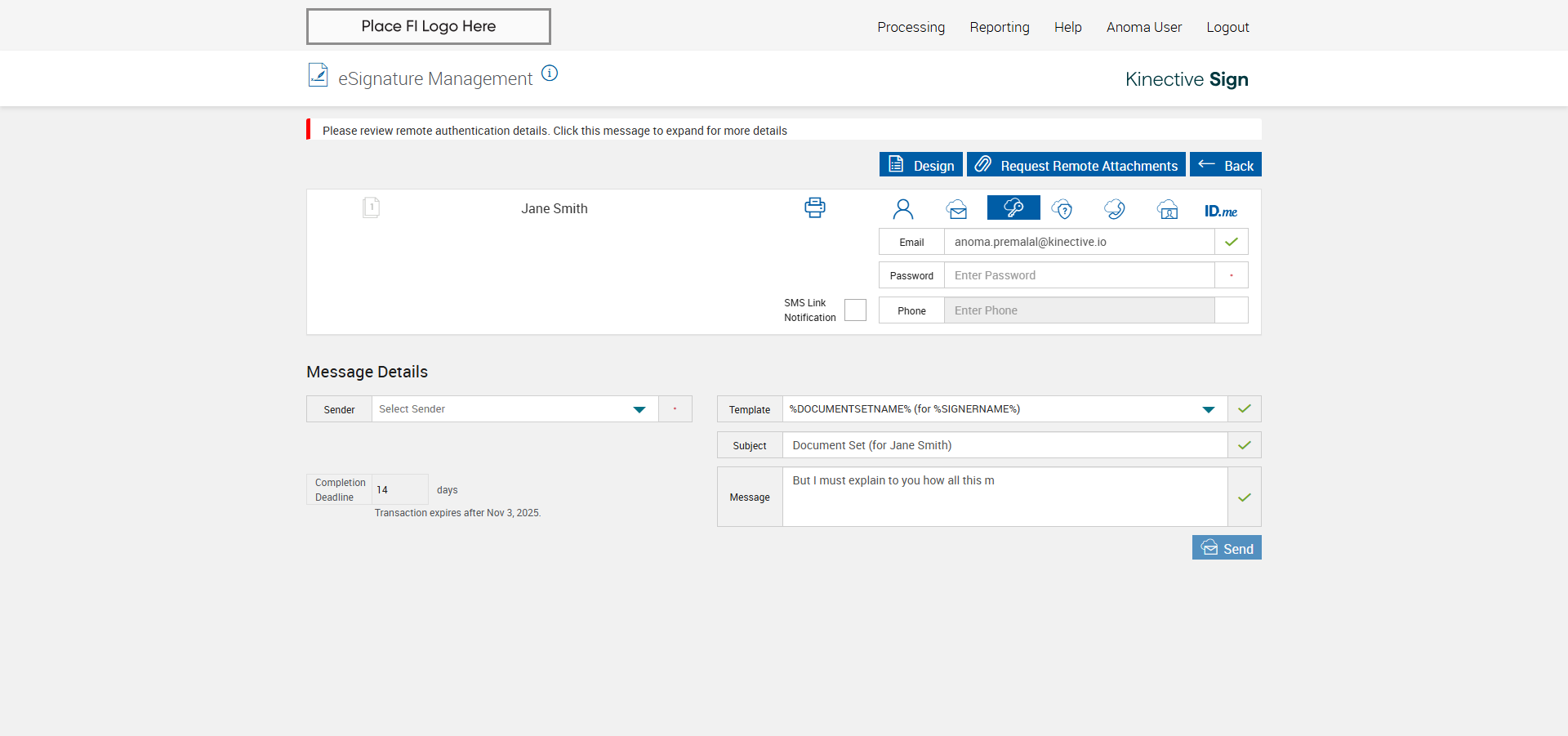The height and width of the screenshot is (736, 1568).
Task: Enable the SMS Link Notification checkbox
Action: tap(855, 310)
